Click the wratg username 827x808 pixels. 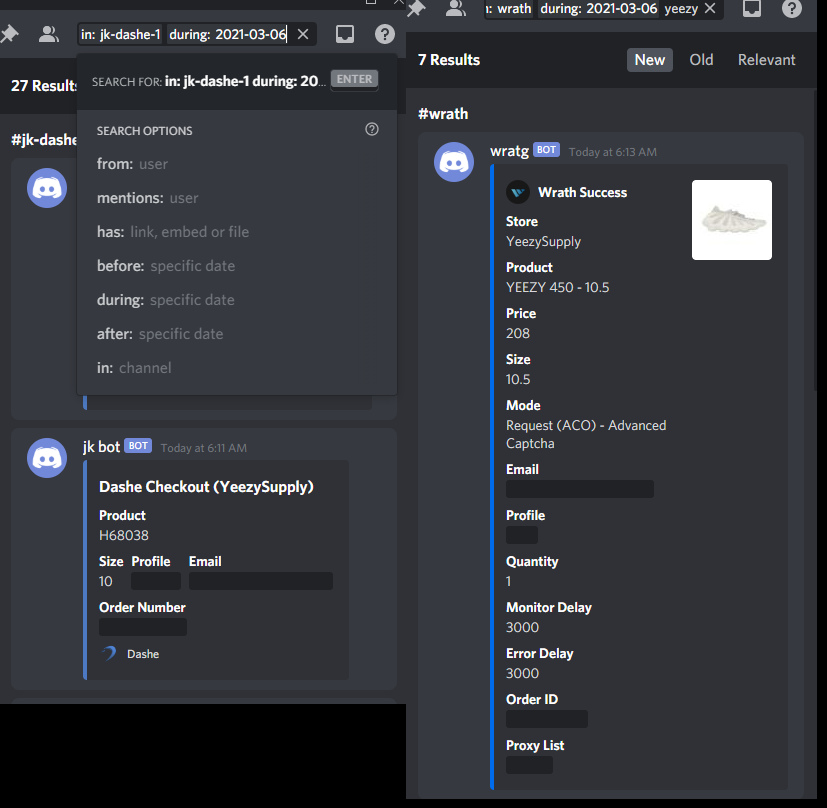click(509, 151)
